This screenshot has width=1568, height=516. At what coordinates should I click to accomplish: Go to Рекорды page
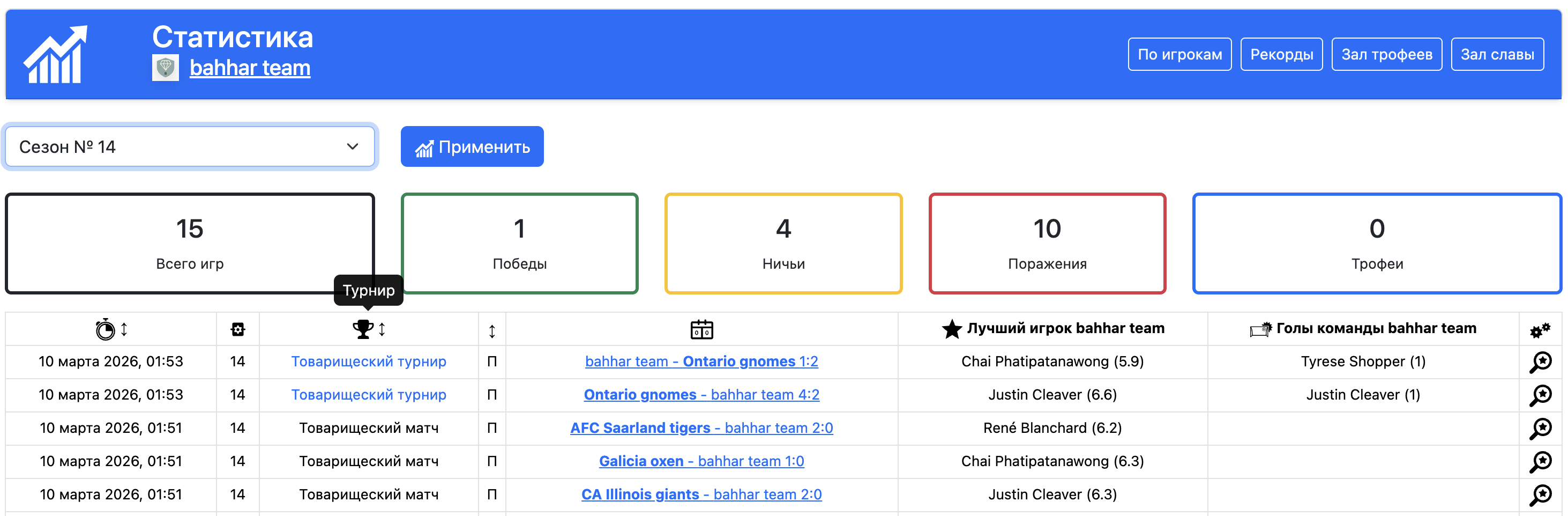(1281, 54)
